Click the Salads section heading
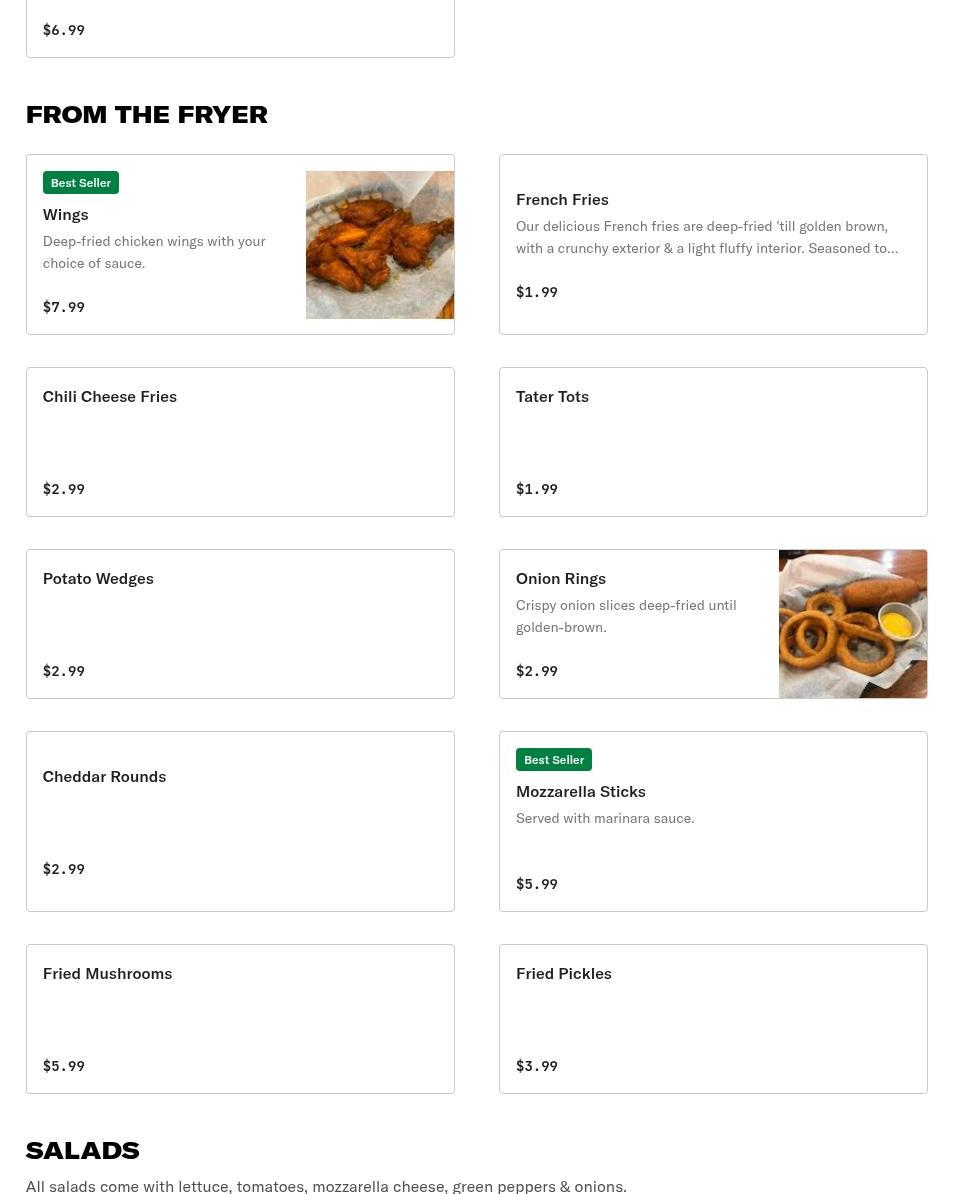The image size is (970, 1194). pos(82,1150)
